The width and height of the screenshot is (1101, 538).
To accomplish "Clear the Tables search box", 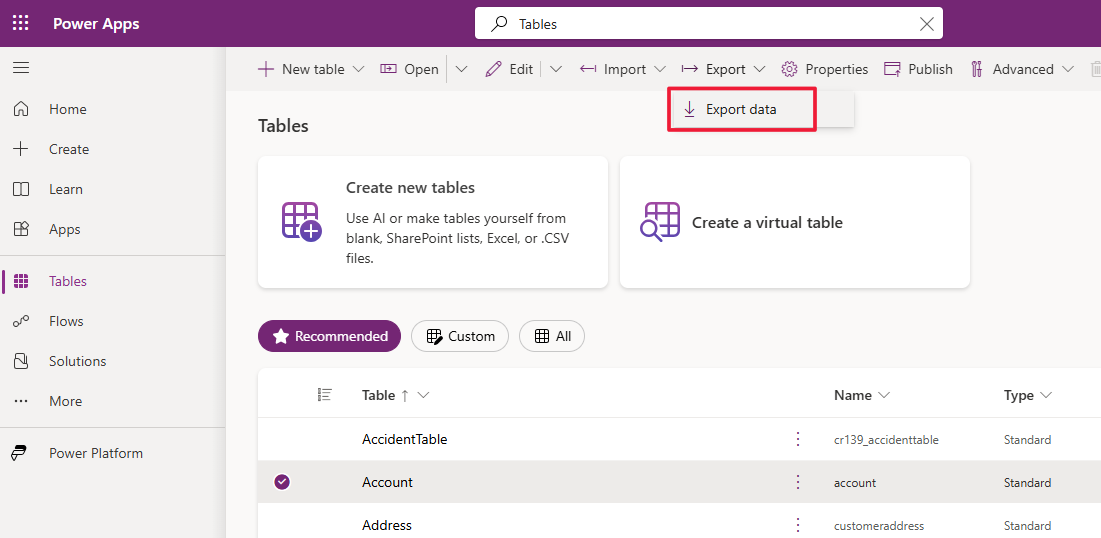I will [927, 24].
